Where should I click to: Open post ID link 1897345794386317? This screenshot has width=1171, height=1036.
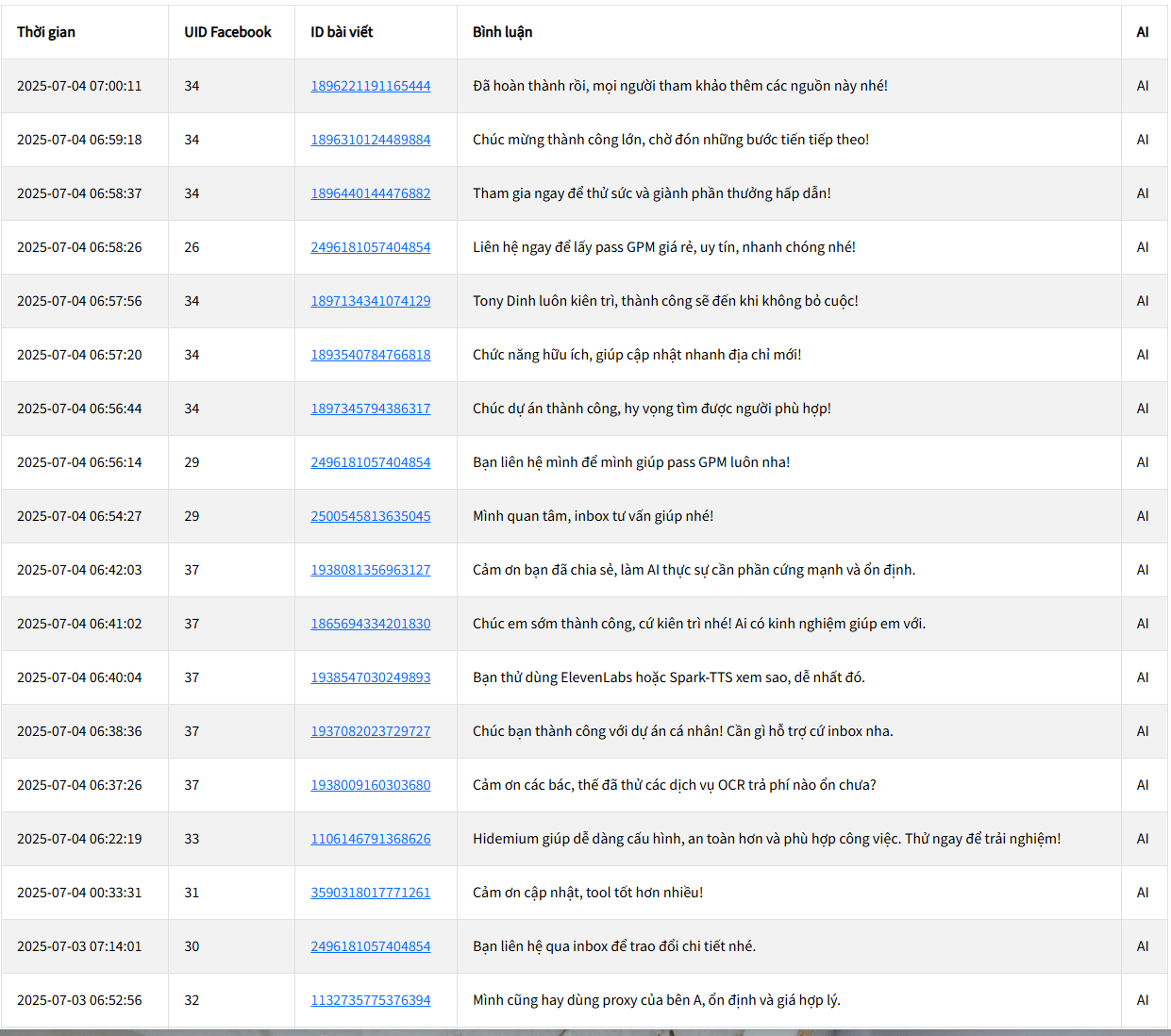tap(371, 409)
